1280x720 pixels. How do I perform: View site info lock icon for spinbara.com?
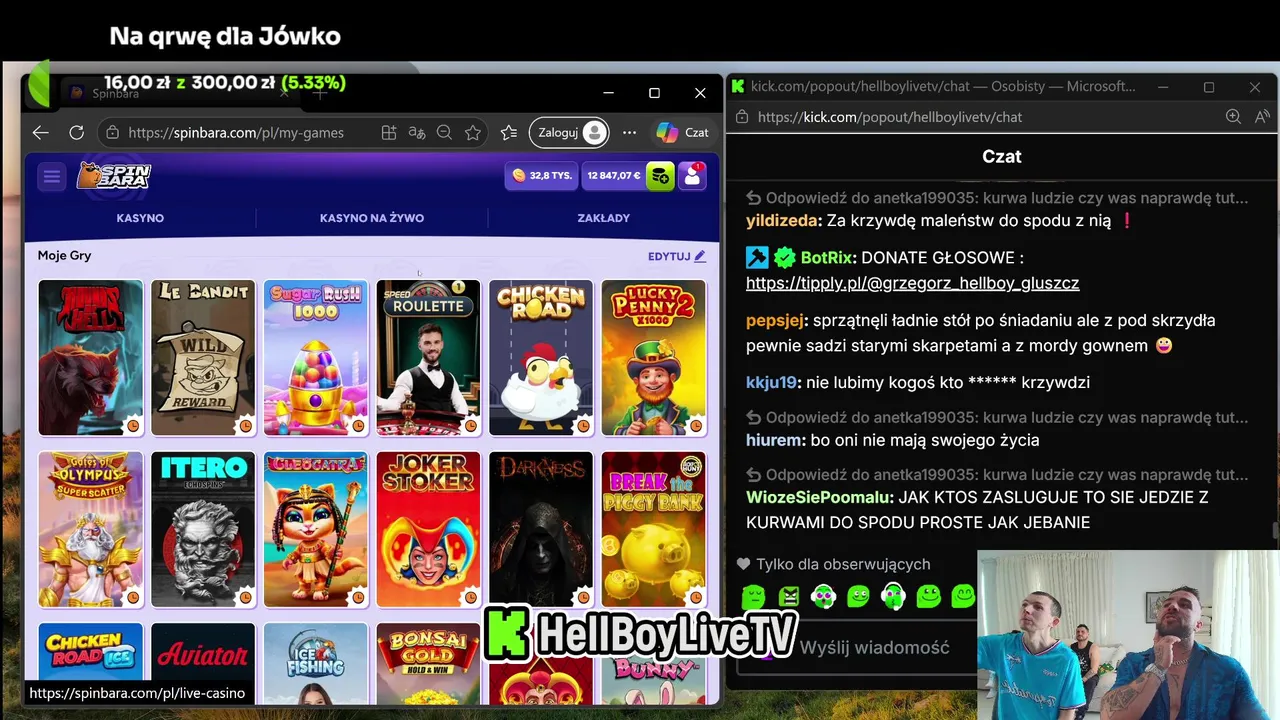pyautogui.click(x=113, y=132)
